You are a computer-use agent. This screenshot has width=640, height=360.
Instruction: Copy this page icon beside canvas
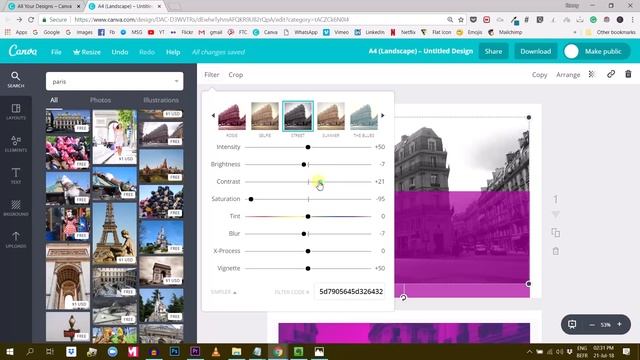[x=556, y=233]
